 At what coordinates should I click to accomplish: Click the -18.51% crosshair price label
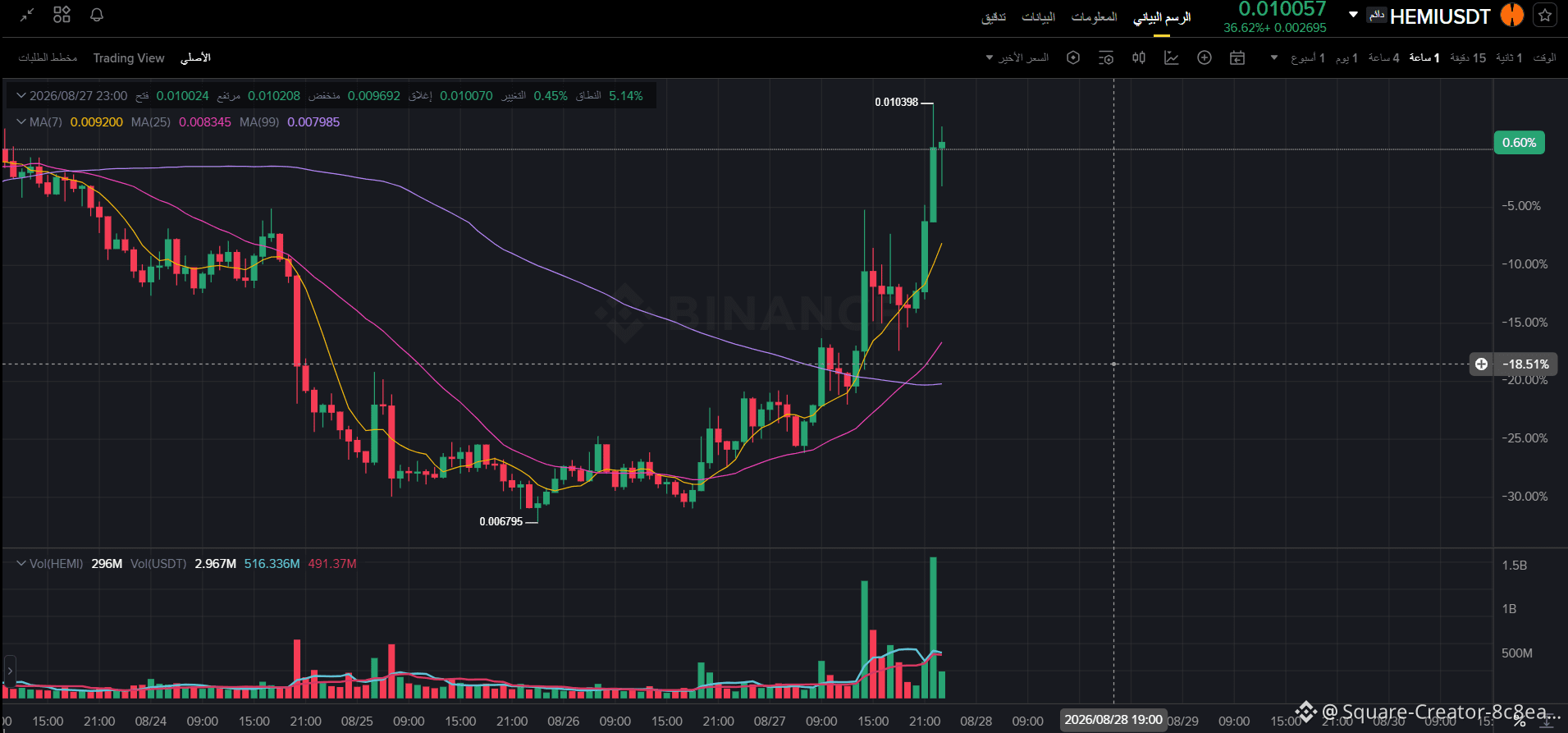(x=1525, y=364)
